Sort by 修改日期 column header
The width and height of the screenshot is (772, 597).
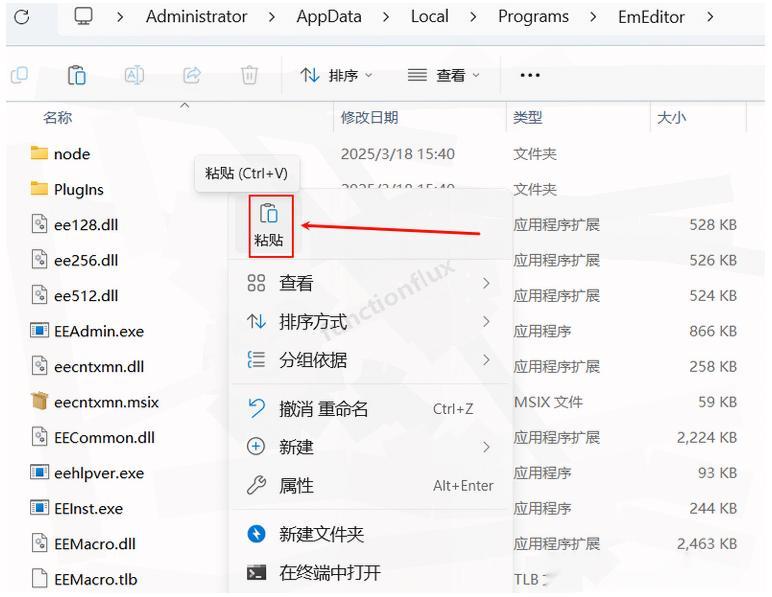point(369,118)
